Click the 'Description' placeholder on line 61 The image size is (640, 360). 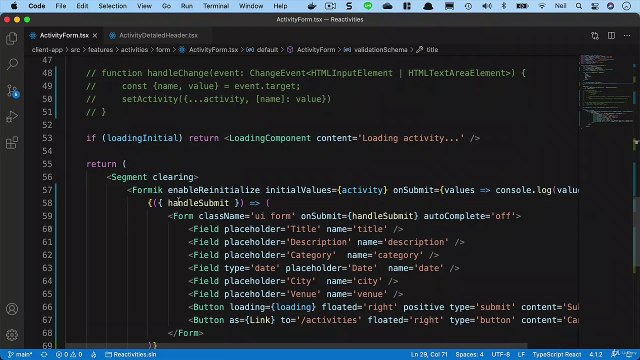click(318, 242)
